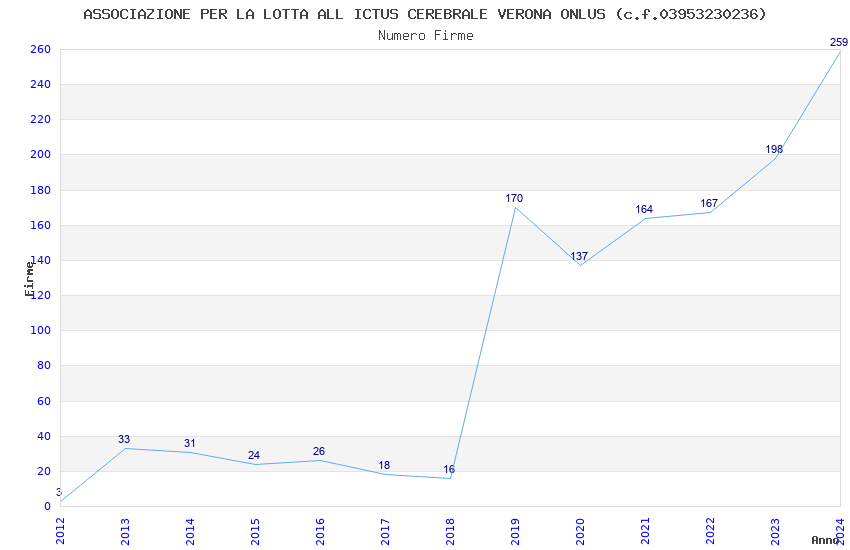Click the x-axis year 2020
The width and height of the screenshot is (850, 550).
coord(581,531)
